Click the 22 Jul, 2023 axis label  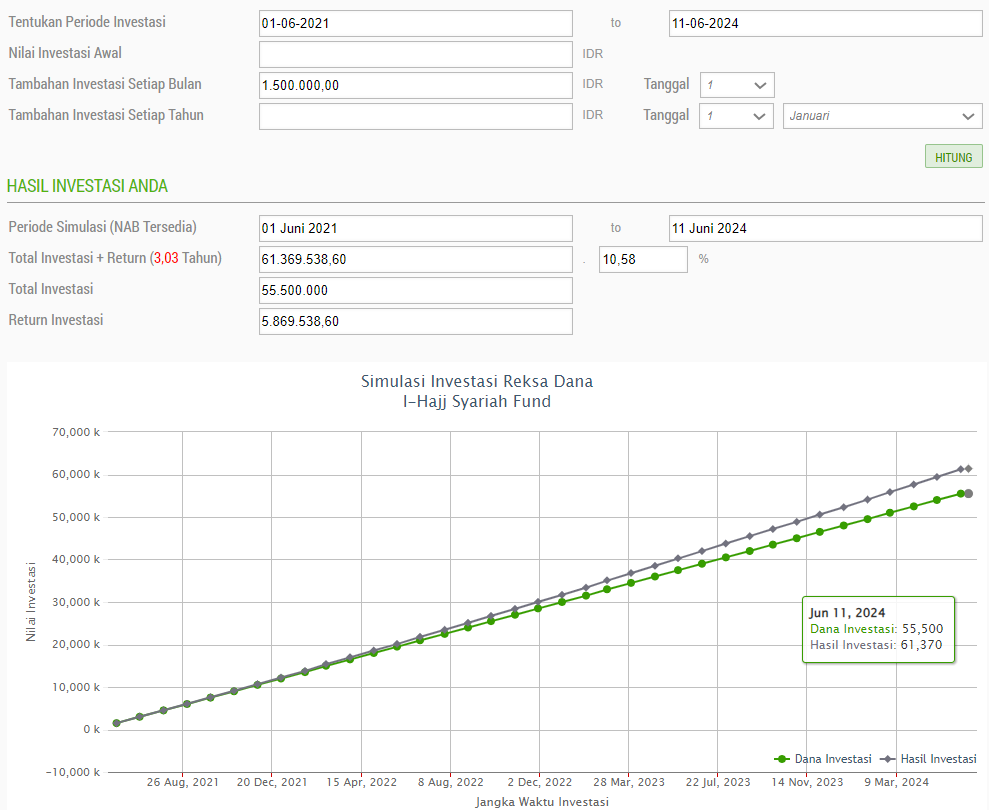[718, 782]
